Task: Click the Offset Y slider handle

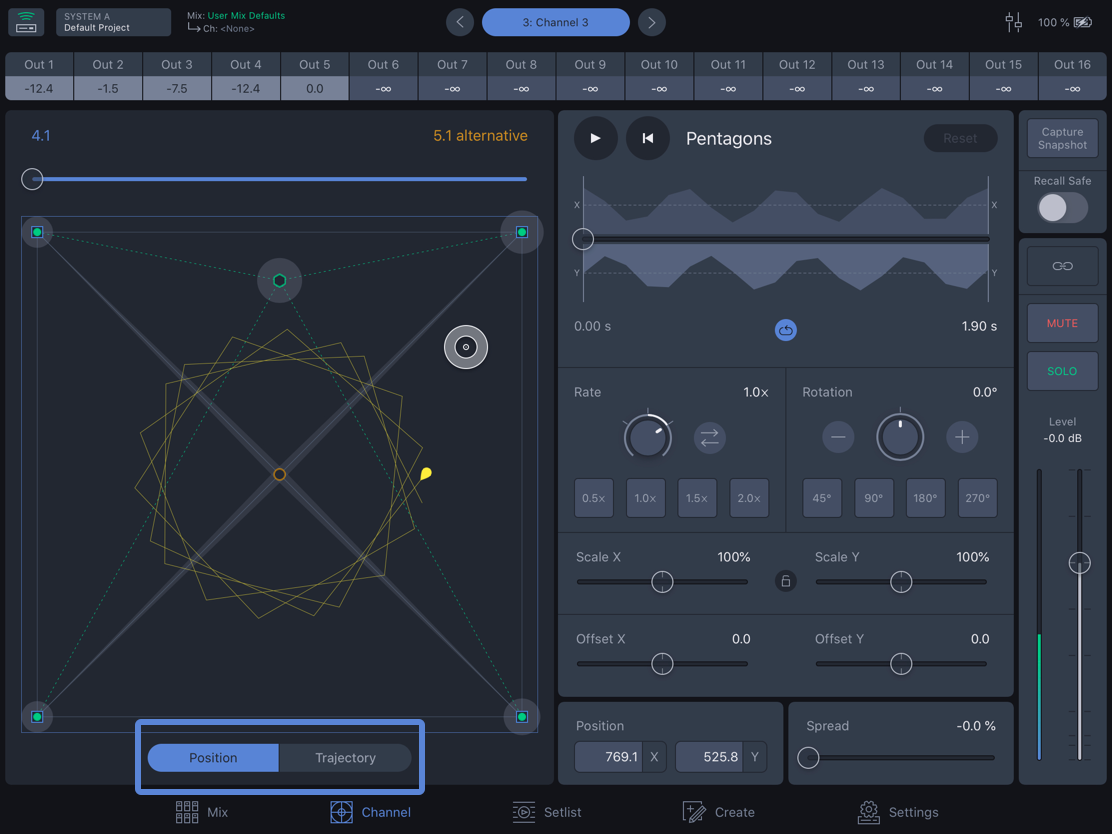Action: (x=901, y=664)
